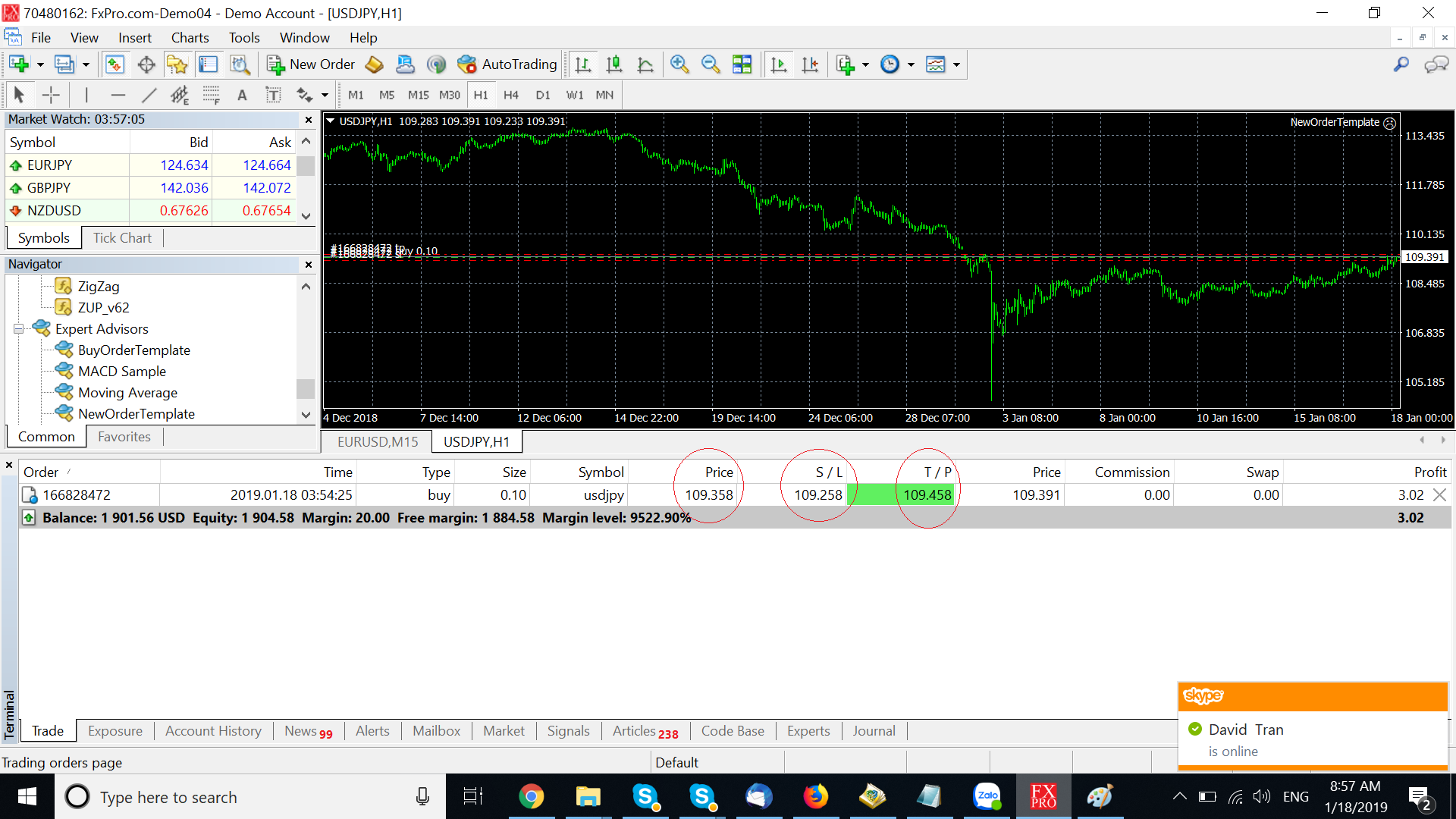Image resolution: width=1456 pixels, height=819 pixels.
Task: Open Google Chrome from the taskbar
Action: 531,797
